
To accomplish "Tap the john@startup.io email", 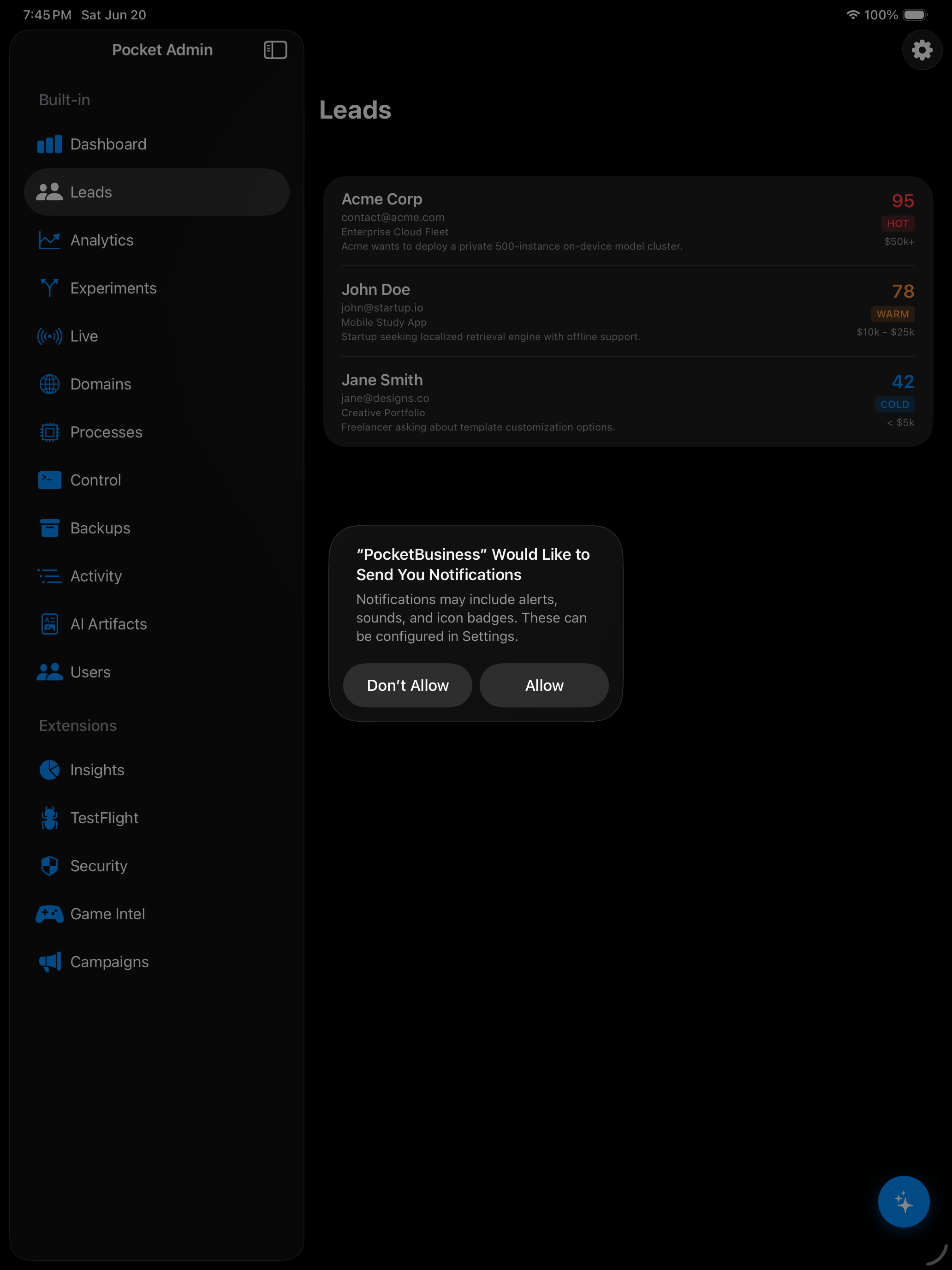I will tap(382, 308).
